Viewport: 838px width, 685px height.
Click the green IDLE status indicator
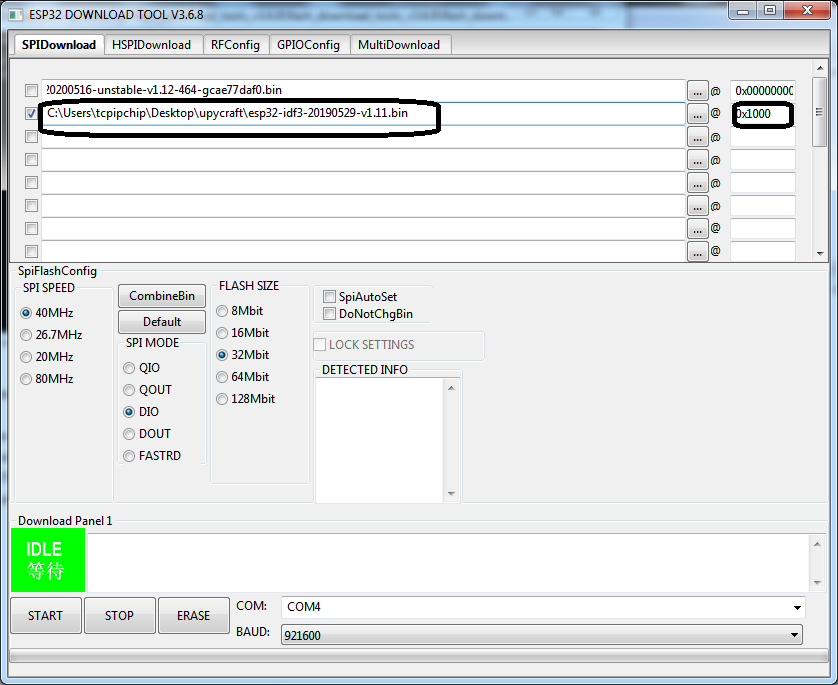48,560
